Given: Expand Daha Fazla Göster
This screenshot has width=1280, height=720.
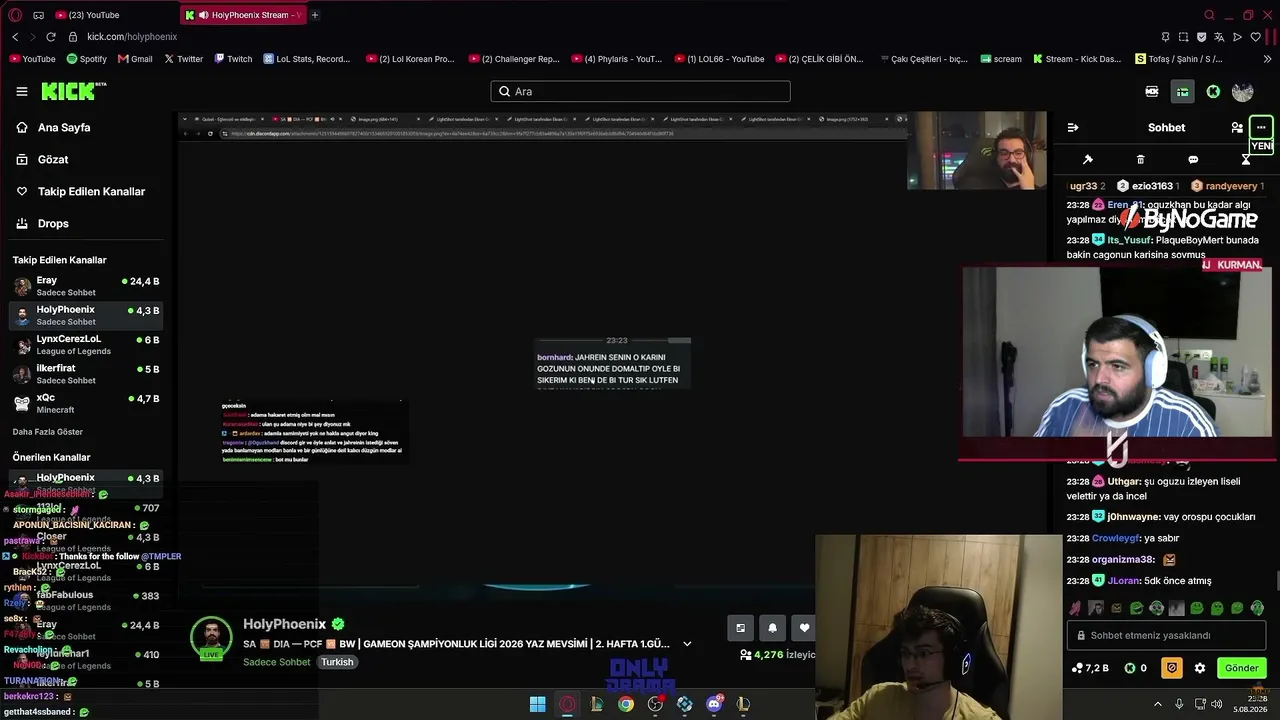Looking at the screenshot, I should (x=48, y=432).
